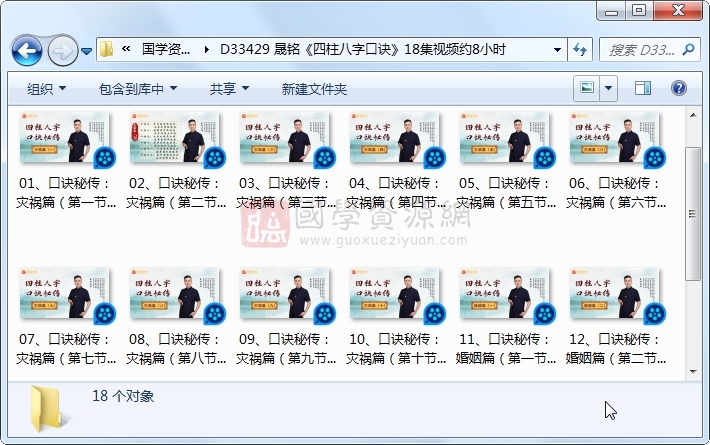
Task: Select the 国学资... breadcrumb segment
Action: tap(166, 49)
